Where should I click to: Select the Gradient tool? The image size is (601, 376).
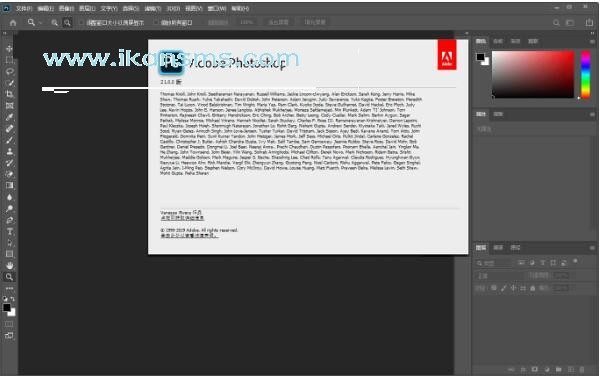tap(9, 186)
